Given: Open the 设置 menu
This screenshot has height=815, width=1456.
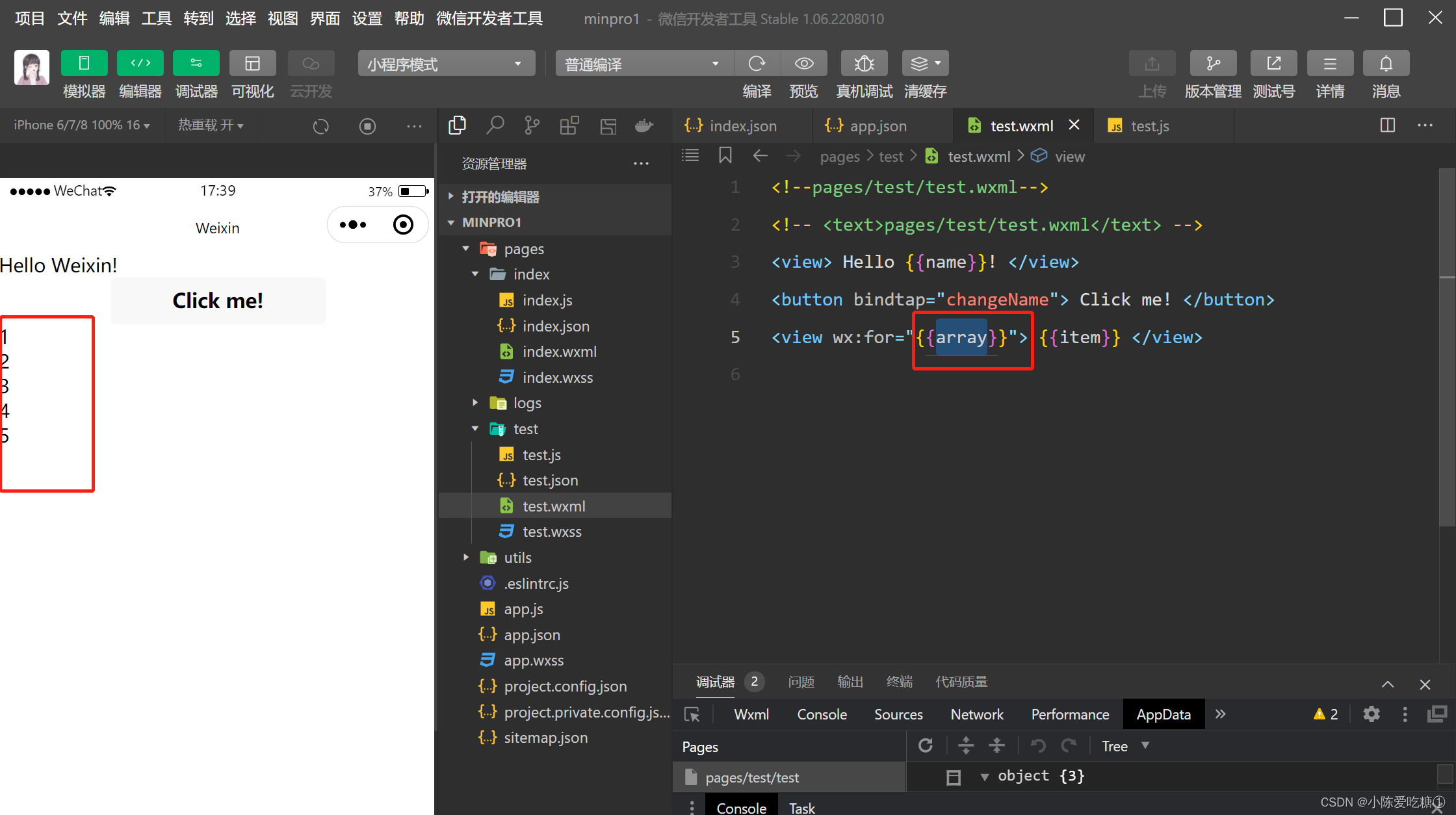Looking at the screenshot, I should coord(367,18).
